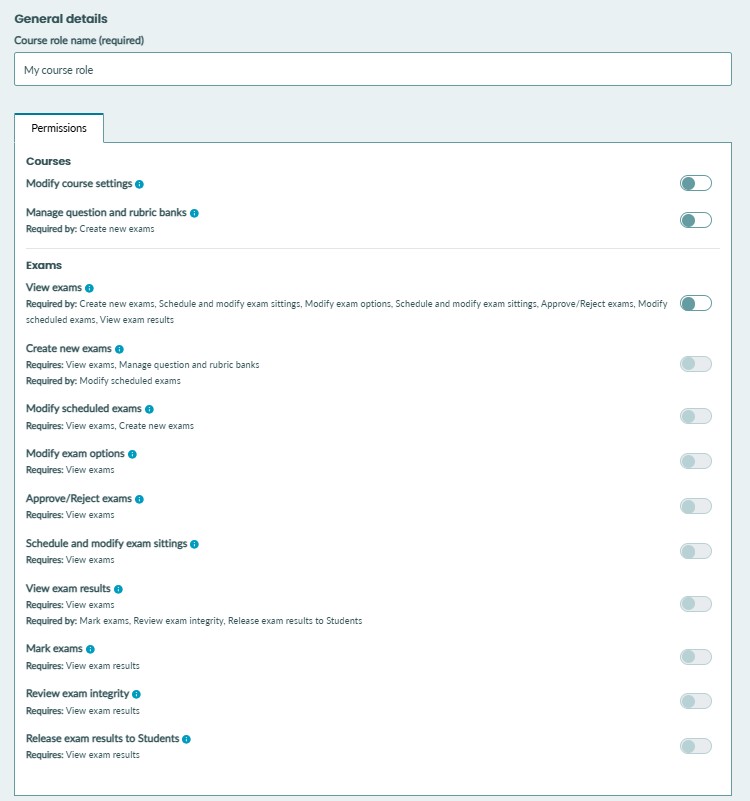Click the View exams info icon
Viewport: 750px width, 801px height.
click(x=89, y=288)
